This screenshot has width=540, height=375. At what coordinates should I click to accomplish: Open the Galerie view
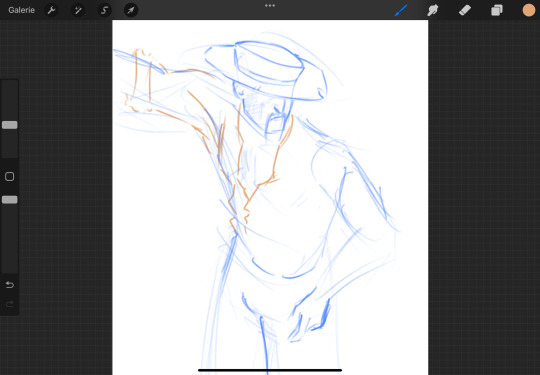(x=21, y=10)
